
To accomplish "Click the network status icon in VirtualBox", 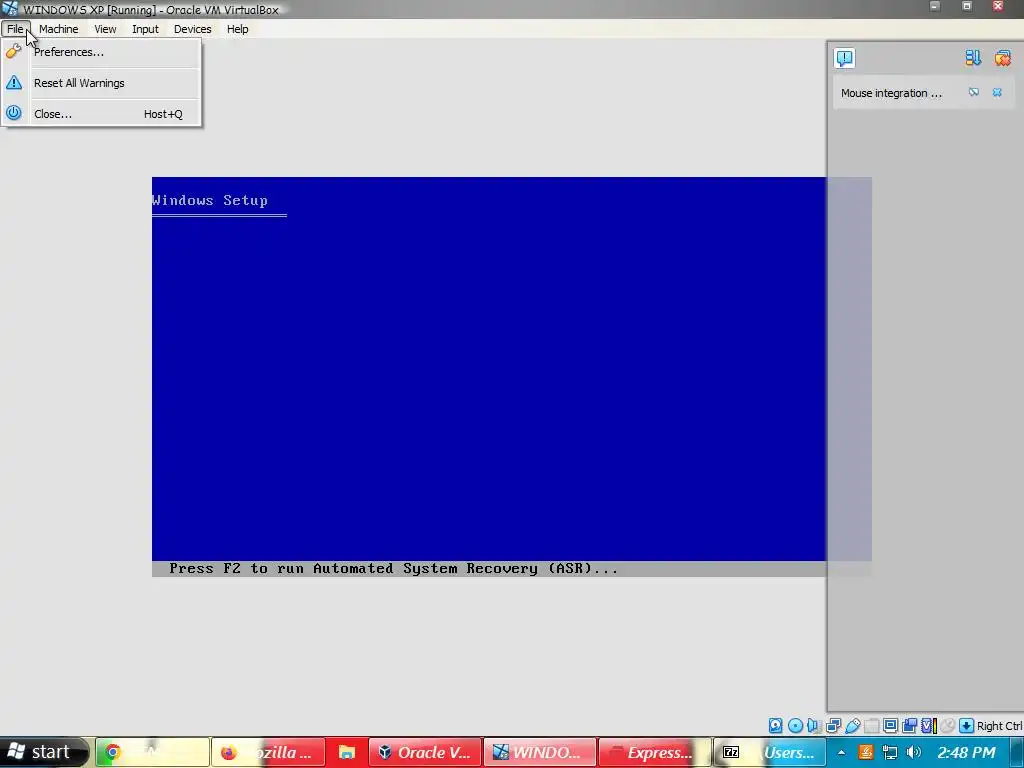I will (x=833, y=726).
